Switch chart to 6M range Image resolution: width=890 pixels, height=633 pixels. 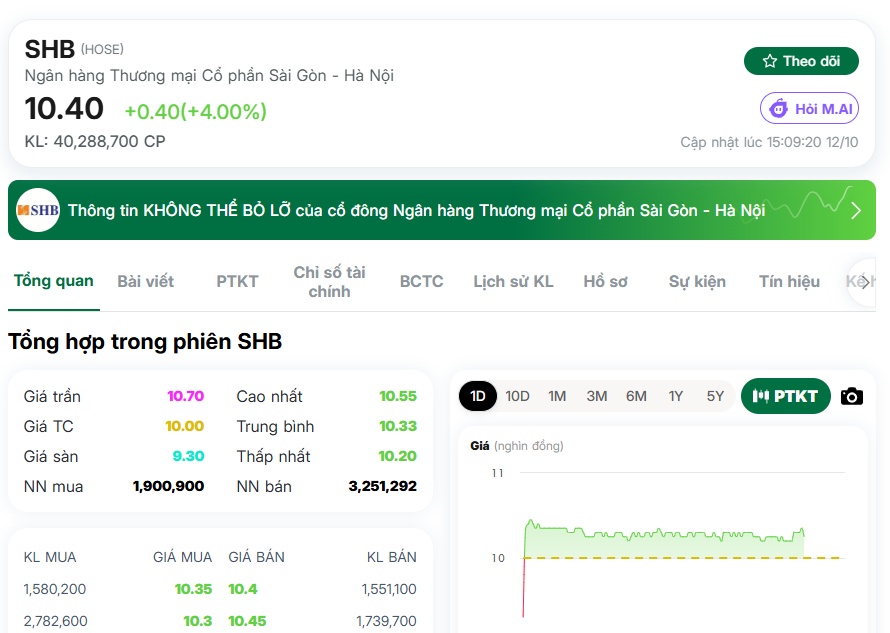click(x=636, y=396)
